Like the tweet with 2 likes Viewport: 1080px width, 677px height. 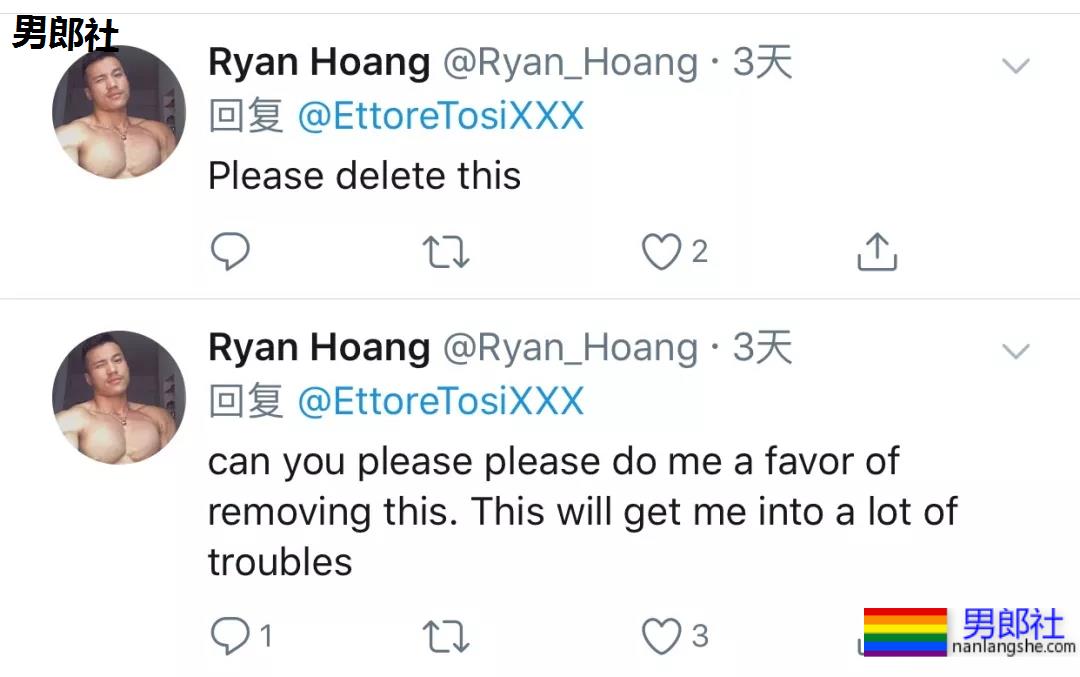[661, 252]
